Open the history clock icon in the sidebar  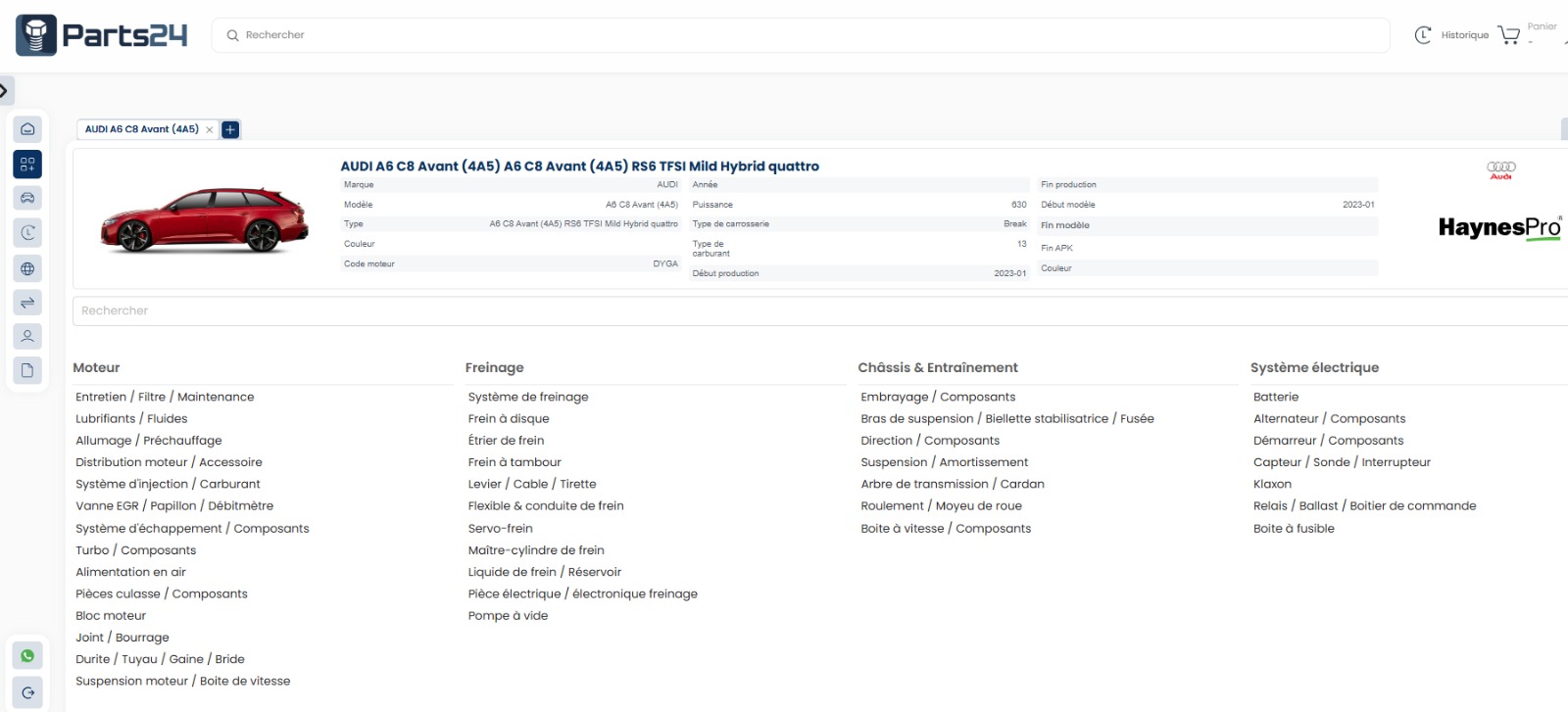click(27, 233)
